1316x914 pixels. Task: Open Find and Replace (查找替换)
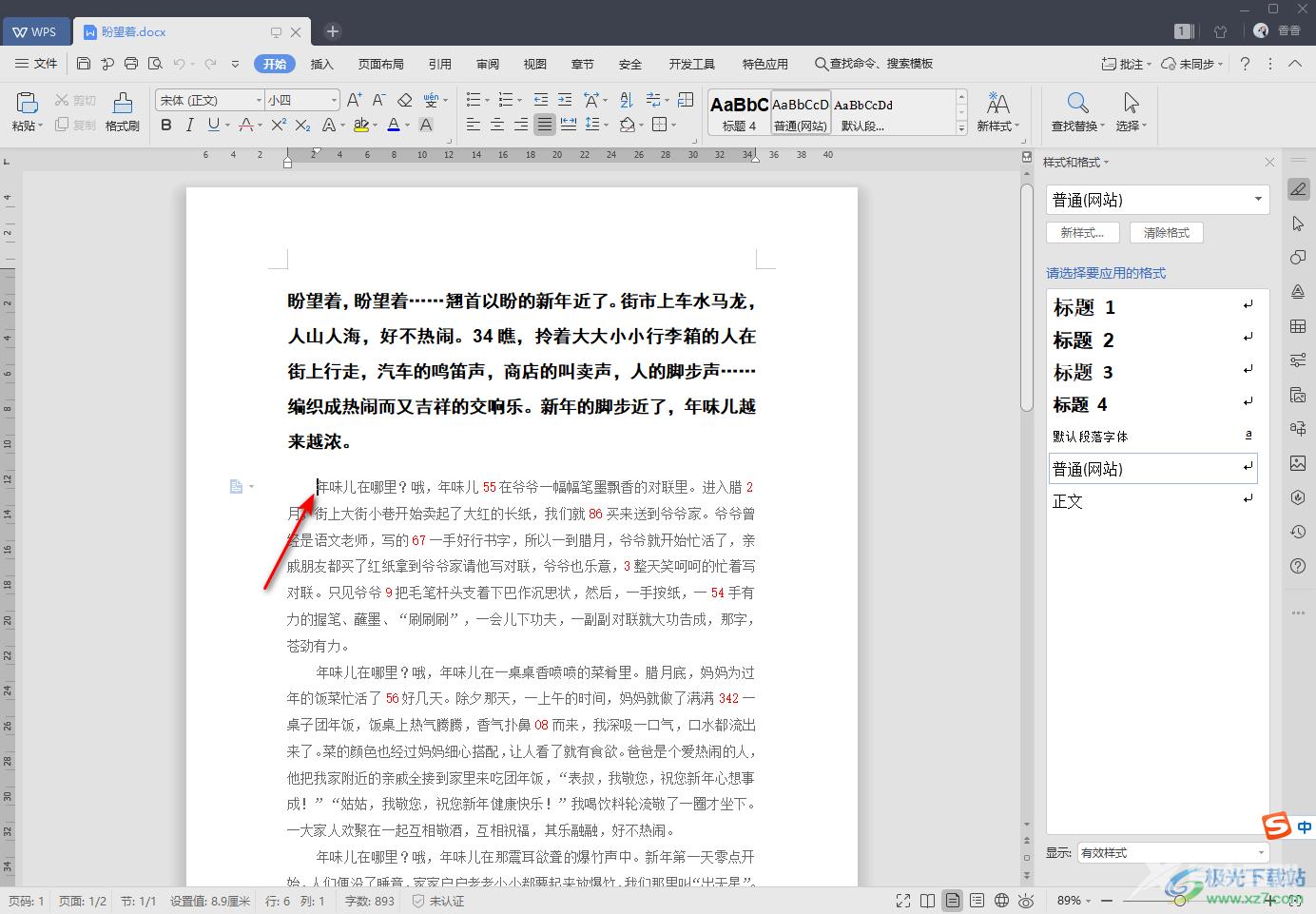point(1077,111)
